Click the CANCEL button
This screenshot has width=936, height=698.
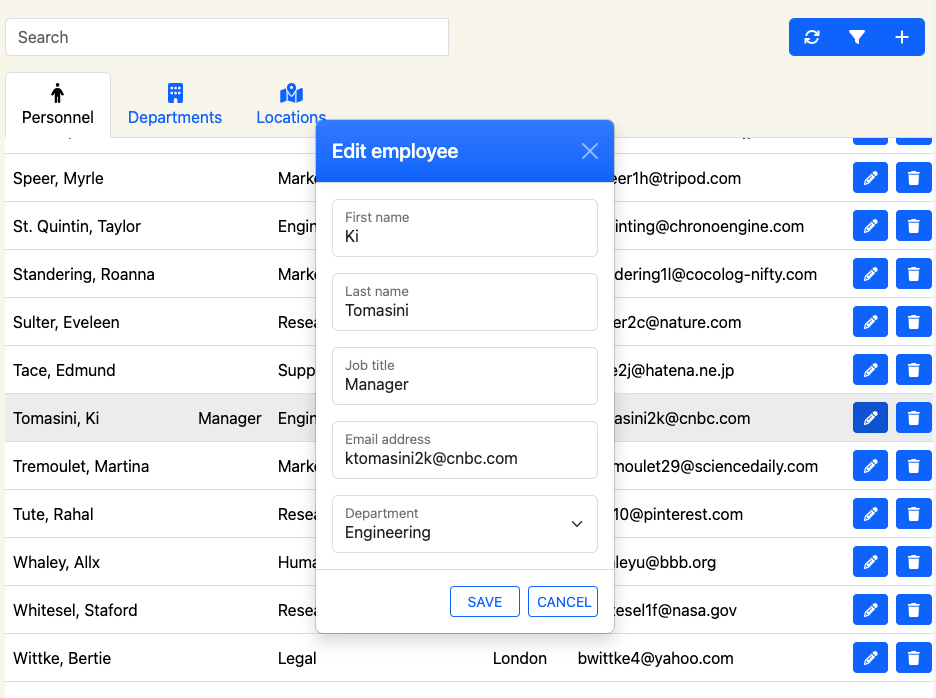(563, 602)
